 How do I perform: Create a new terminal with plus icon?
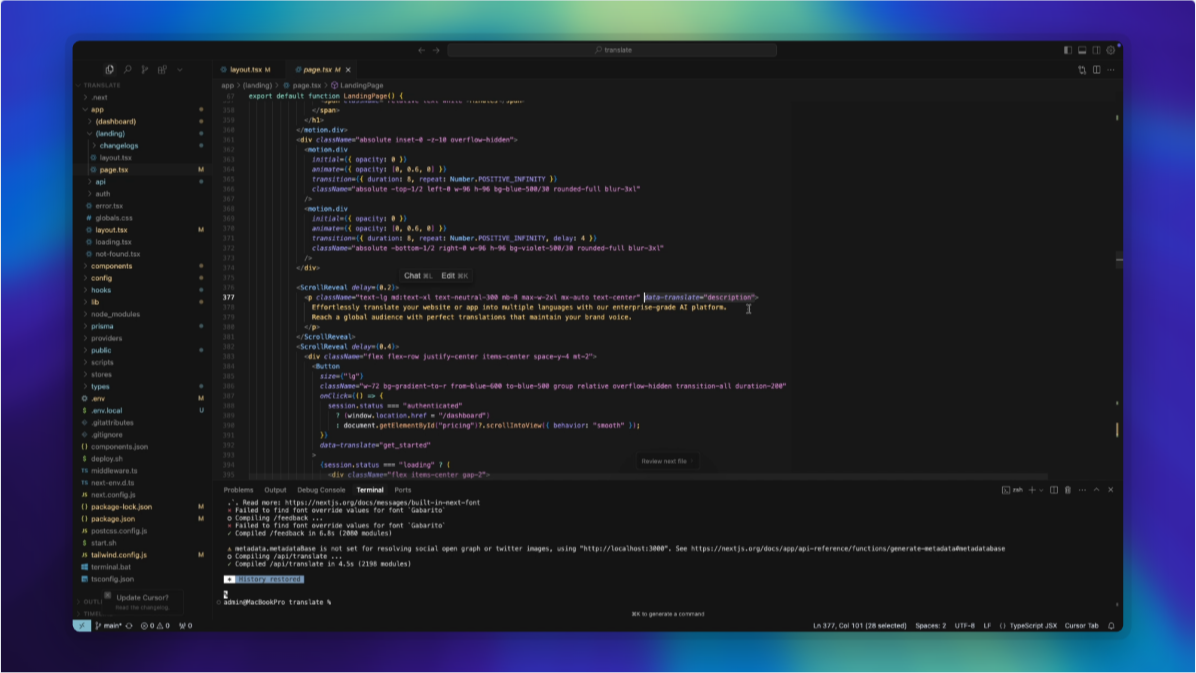click(1032, 490)
